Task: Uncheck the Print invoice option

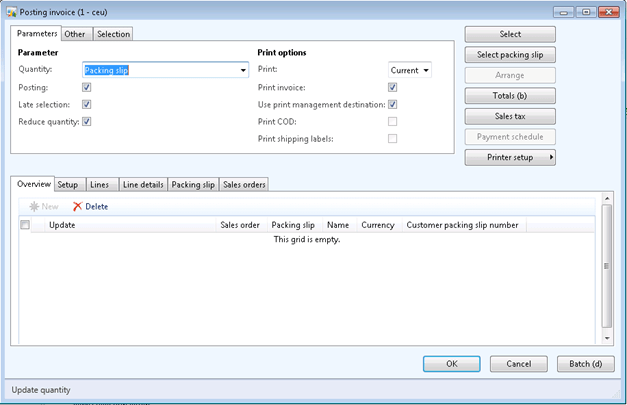Action: (393, 87)
